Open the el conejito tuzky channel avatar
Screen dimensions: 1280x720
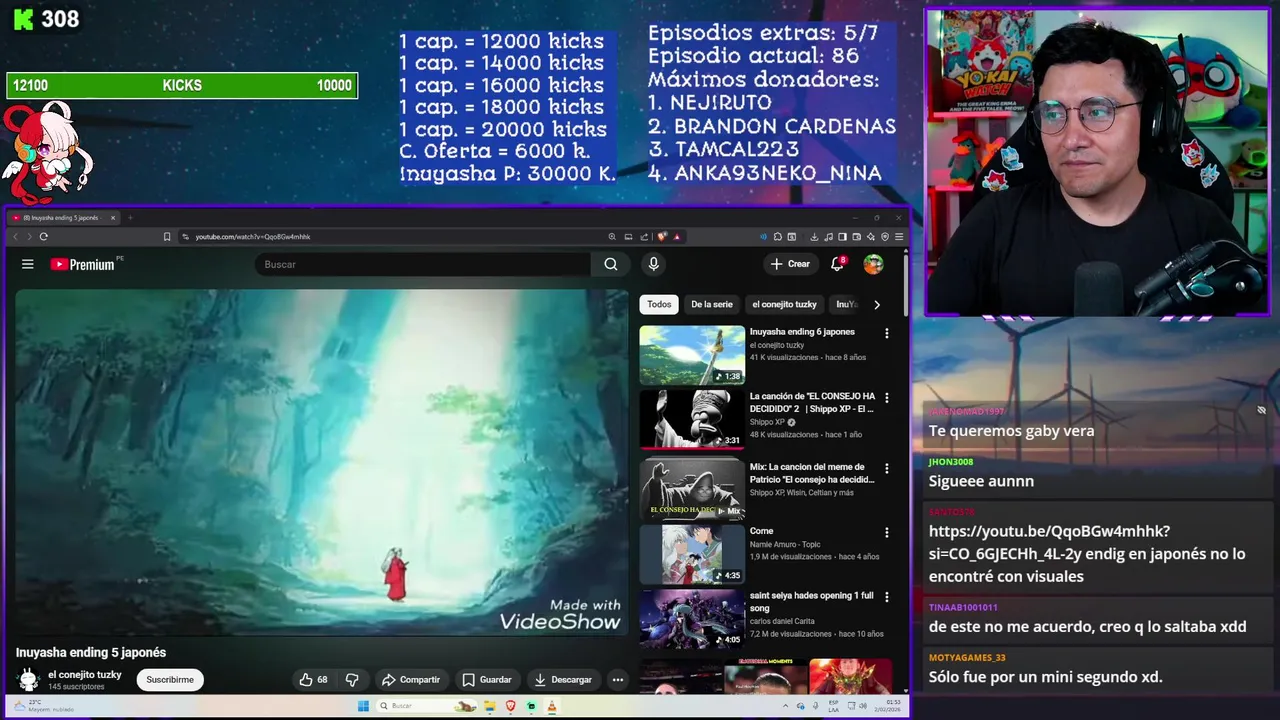pos(28,680)
